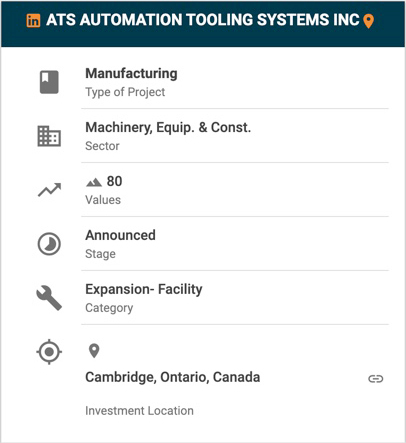406x443 pixels.
Task: Open the LinkedIn icon in header
Action: (x=33, y=21)
